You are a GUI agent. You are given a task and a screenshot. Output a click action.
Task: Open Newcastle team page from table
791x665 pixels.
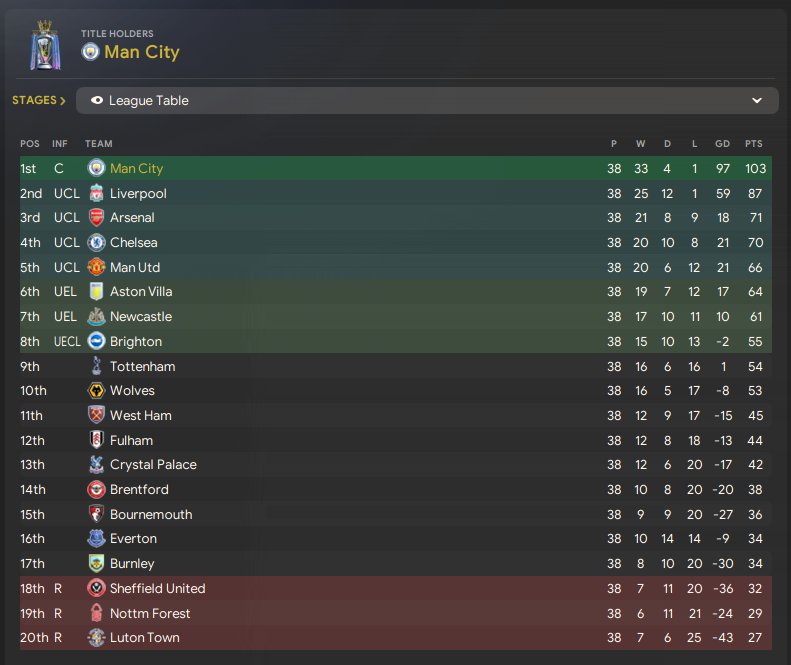tap(141, 316)
